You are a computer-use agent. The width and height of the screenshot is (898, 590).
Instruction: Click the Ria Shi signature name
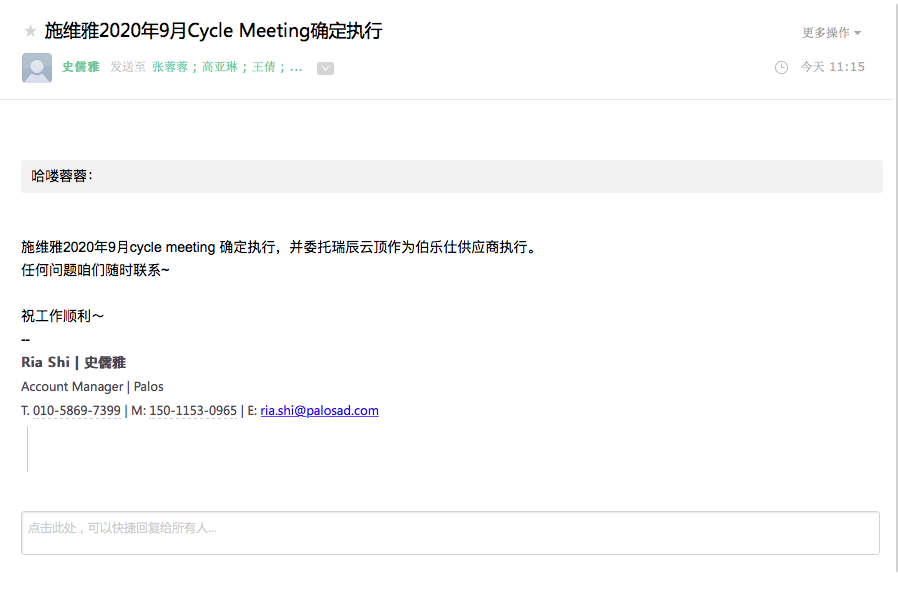click(73, 362)
